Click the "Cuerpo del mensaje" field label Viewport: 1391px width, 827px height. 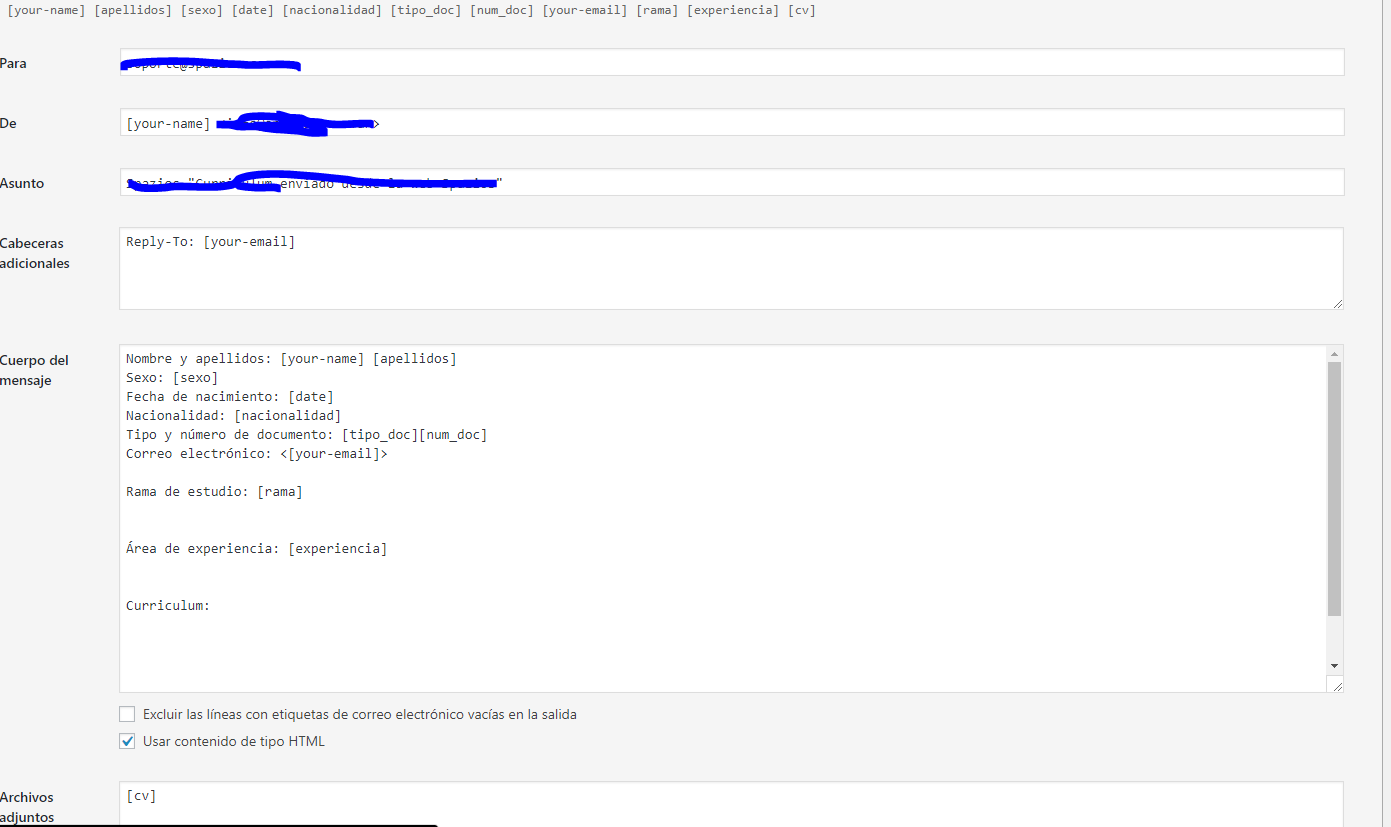pos(35,370)
